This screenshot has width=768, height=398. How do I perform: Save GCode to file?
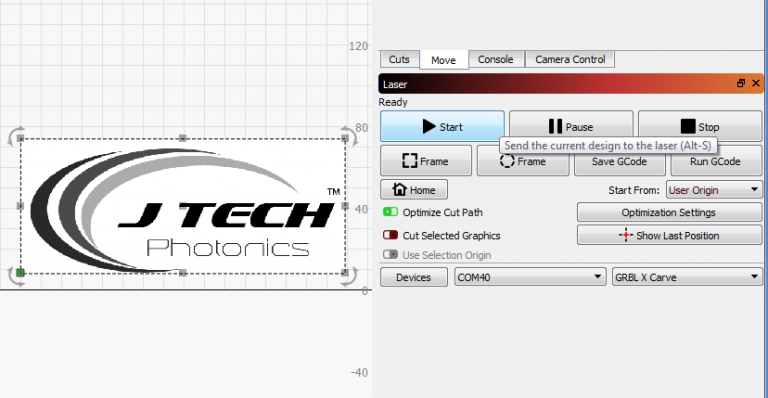point(619,161)
